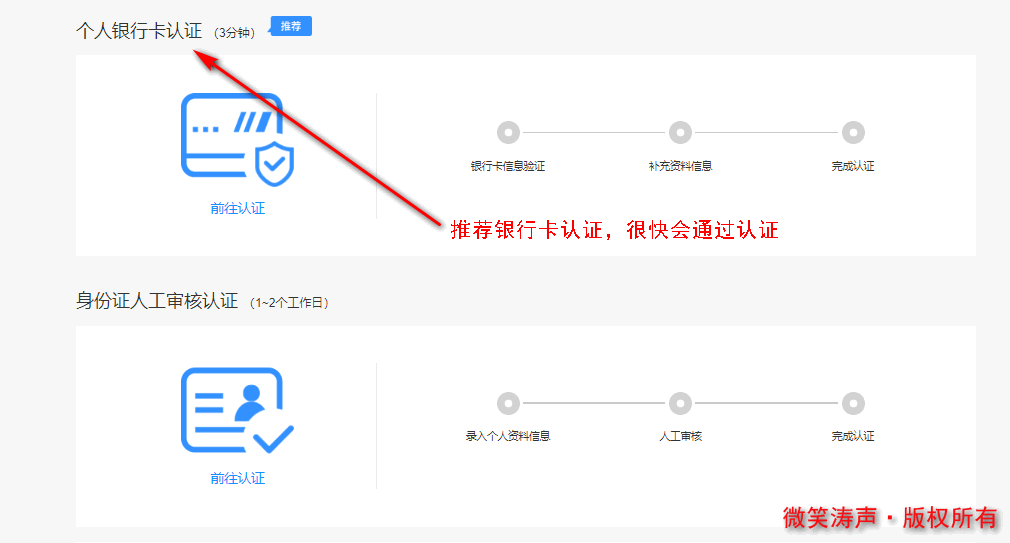Select the 补充资料信息 step circle
Image resolution: width=1010 pixels, height=543 pixels.
click(x=680, y=132)
